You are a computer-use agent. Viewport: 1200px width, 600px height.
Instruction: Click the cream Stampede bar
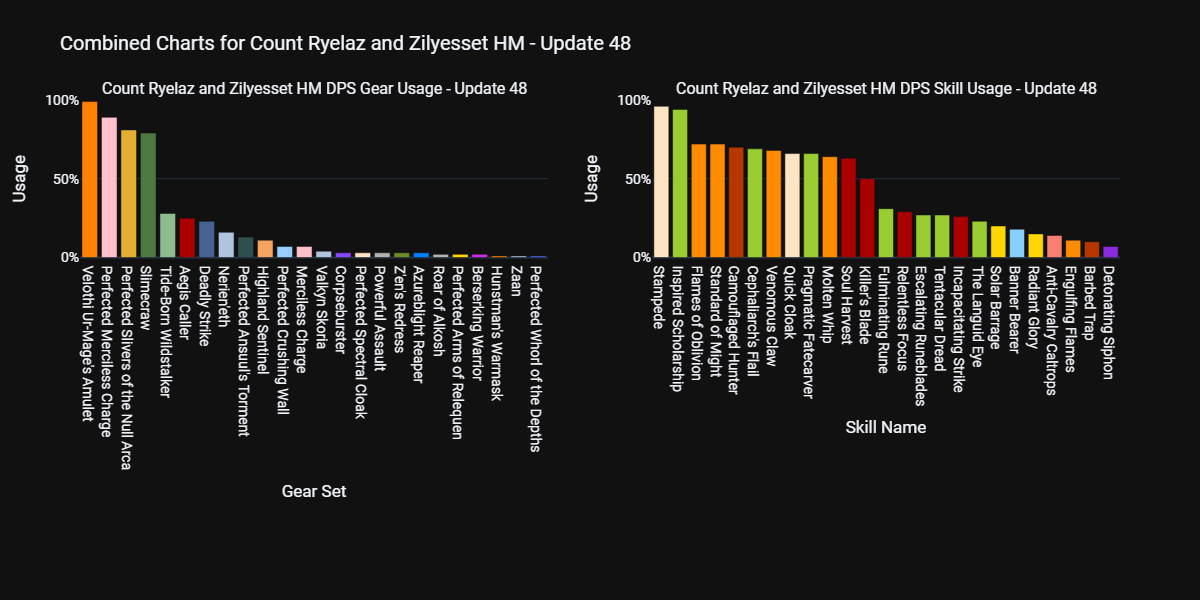point(661,182)
